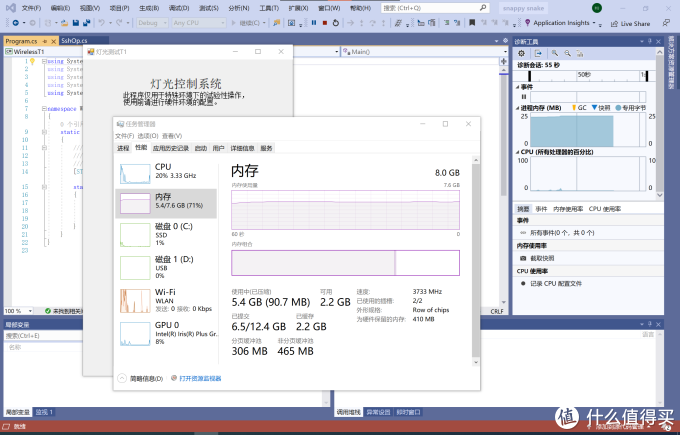Open diagnostic tools settings gear icon
The height and width of the screenshot is (435, 680).
[521, 53]
